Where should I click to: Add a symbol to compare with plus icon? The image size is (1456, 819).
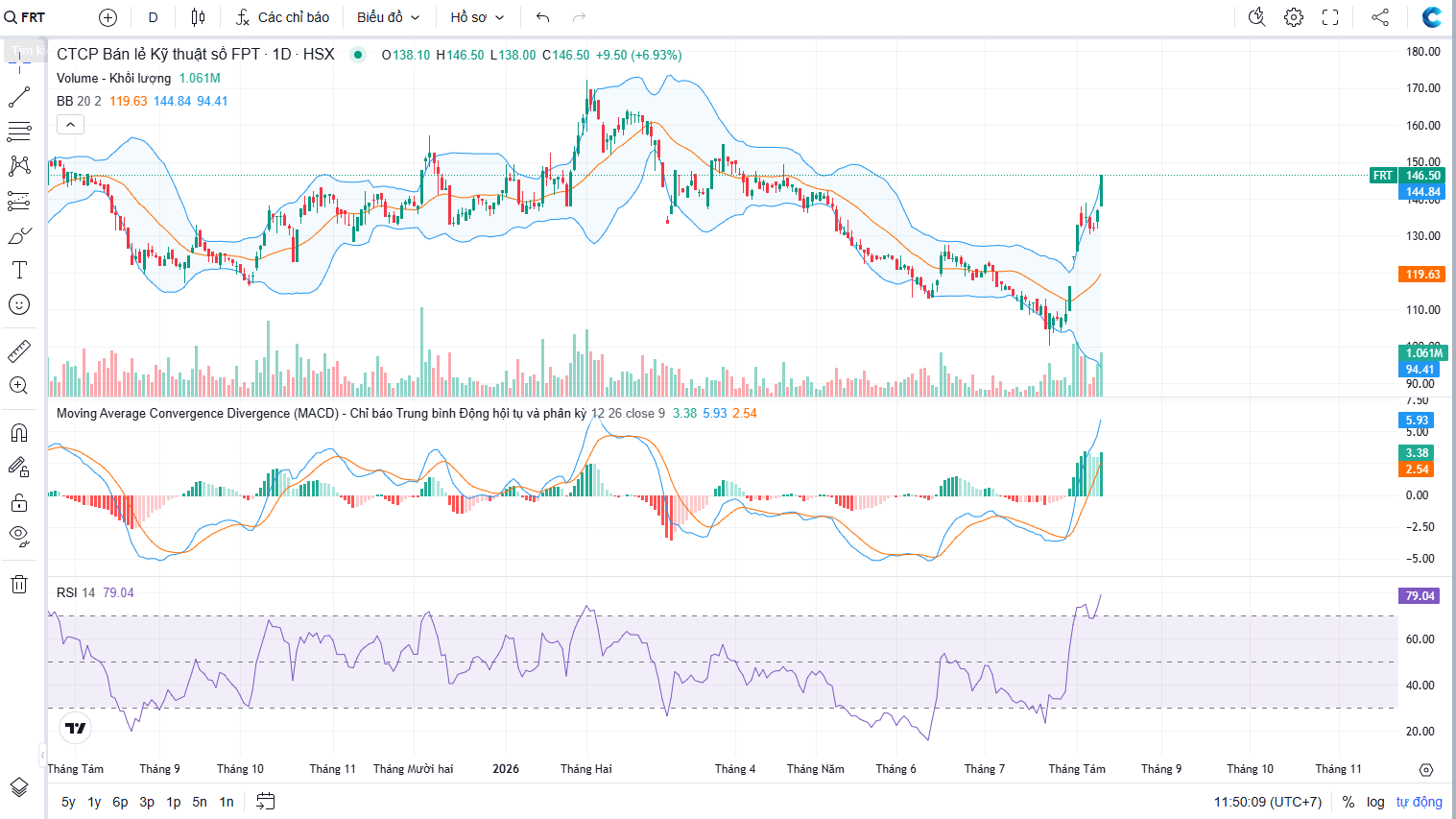coord(108,17)
